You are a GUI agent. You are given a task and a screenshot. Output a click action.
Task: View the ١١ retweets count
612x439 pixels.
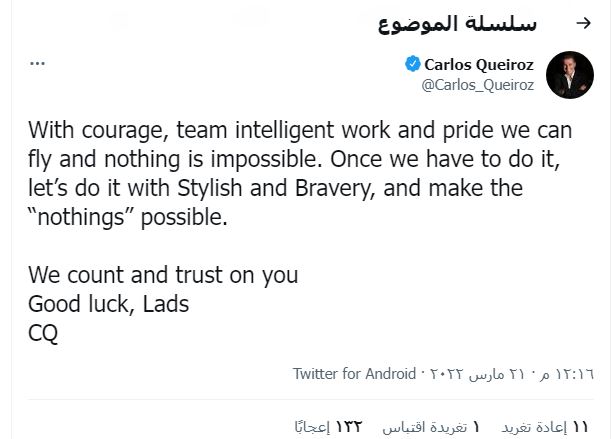pos(580,427)
